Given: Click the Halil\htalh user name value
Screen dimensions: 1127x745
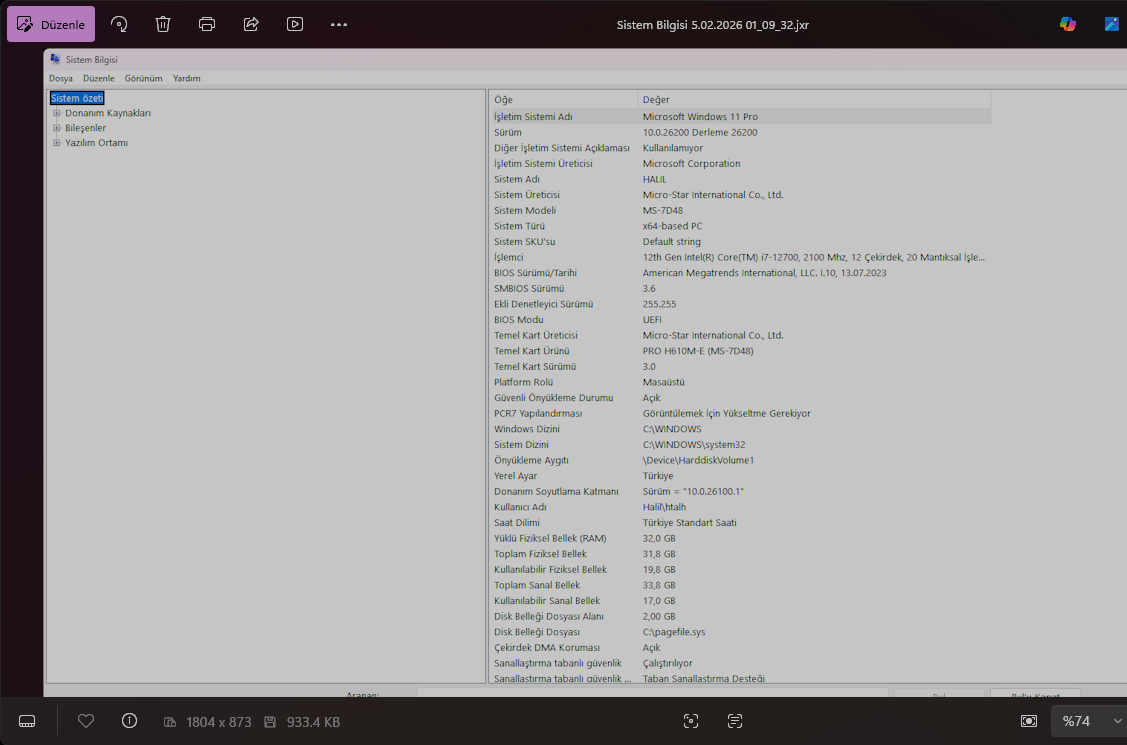Looking at the screenshot, I should 664,507.
